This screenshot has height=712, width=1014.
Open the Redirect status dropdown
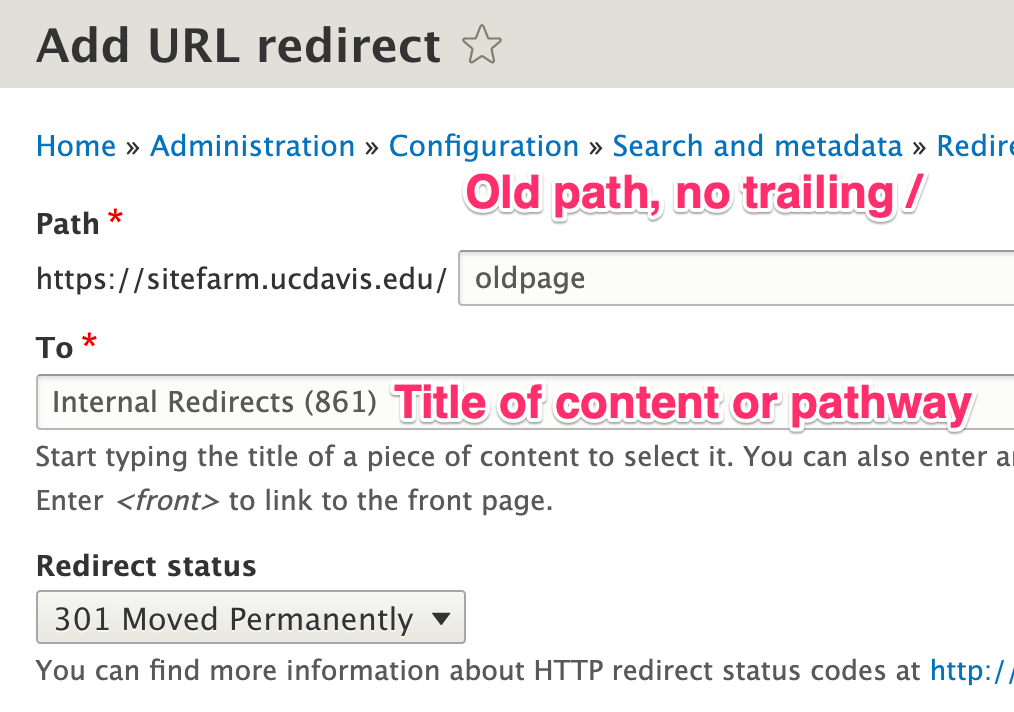(250, 619)
